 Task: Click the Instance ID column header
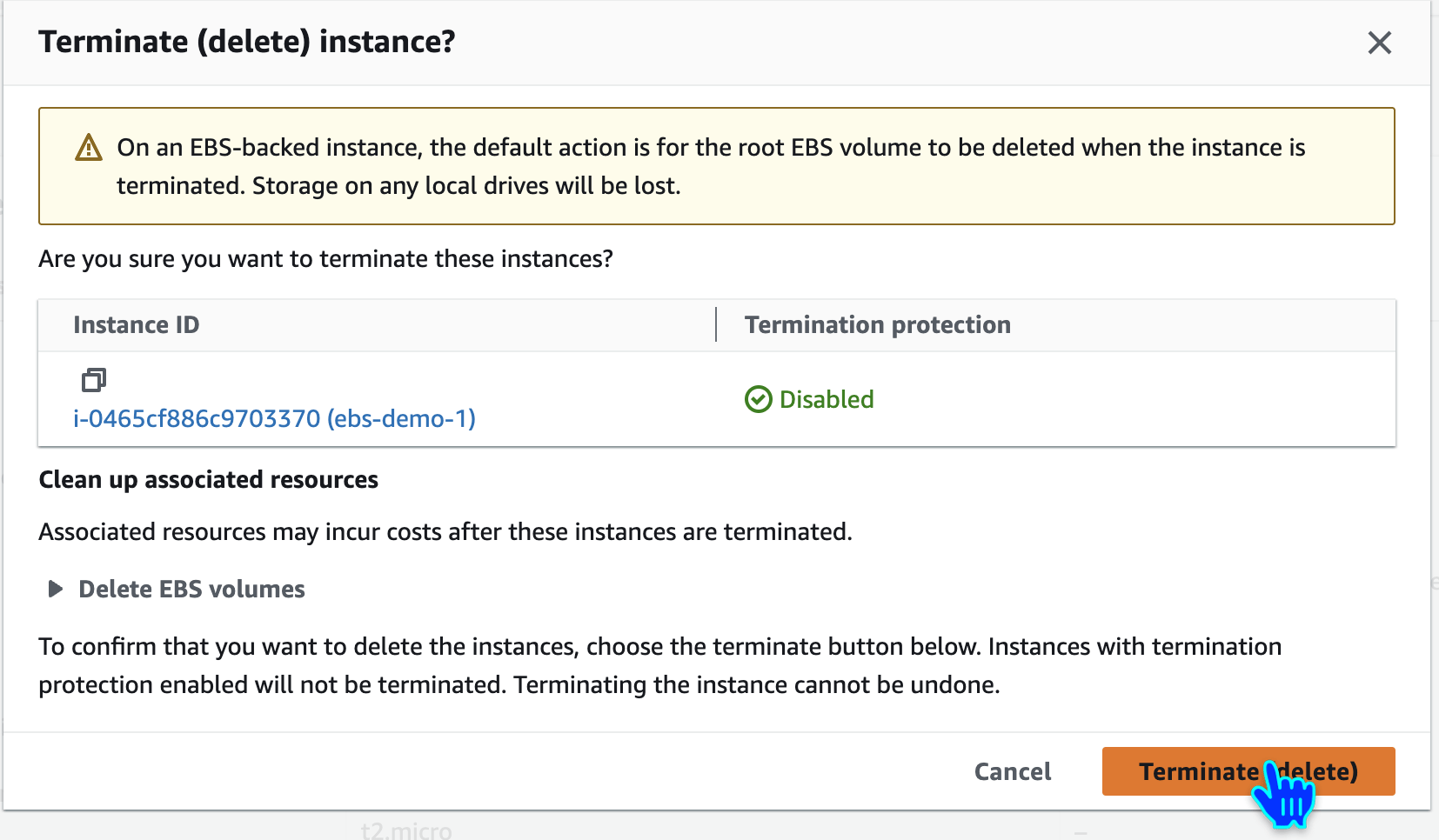pos(137,325)
